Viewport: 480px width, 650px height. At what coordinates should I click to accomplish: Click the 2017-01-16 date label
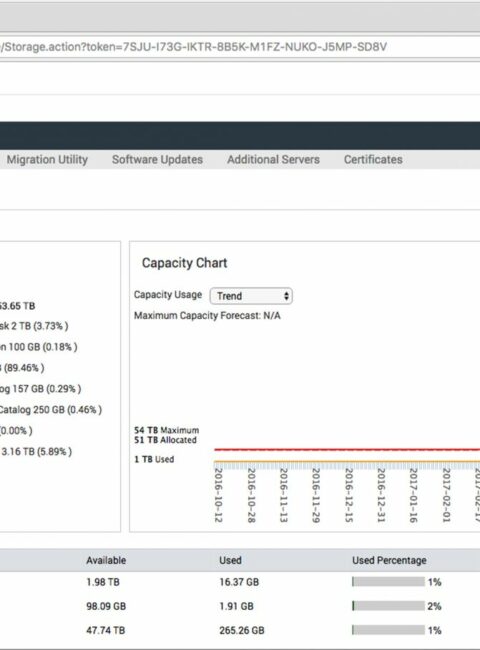[413, 495]
